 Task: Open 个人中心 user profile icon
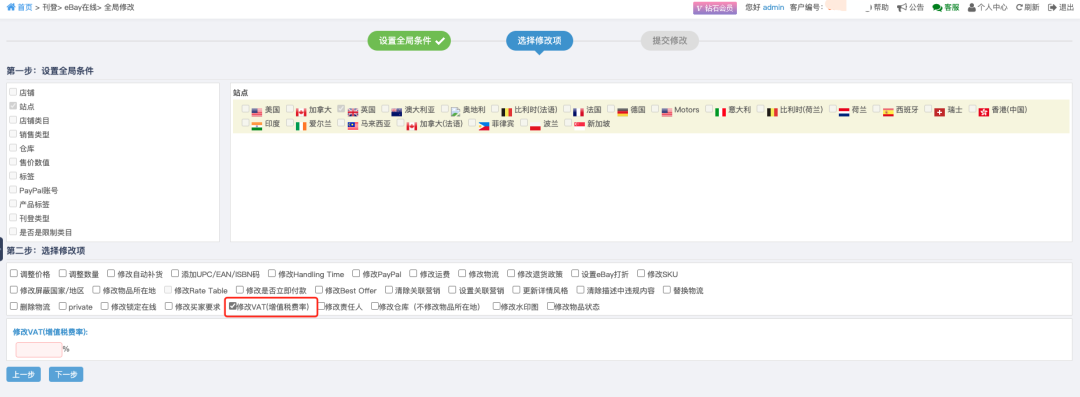[x=971, y=8]
